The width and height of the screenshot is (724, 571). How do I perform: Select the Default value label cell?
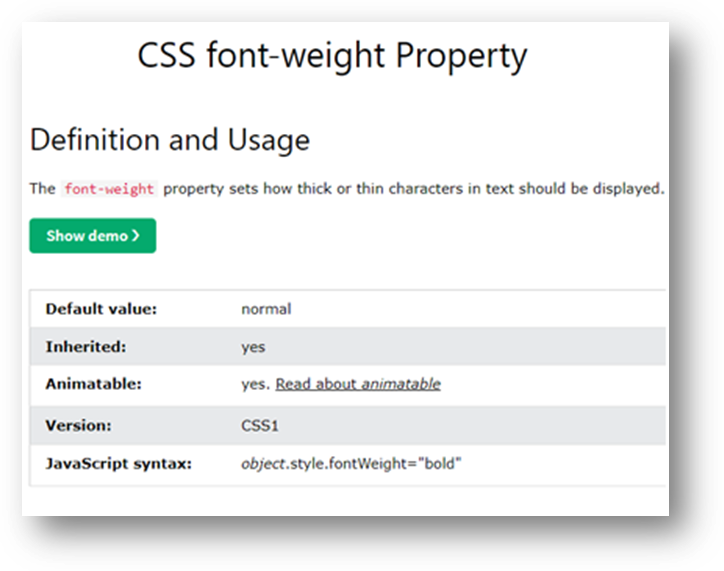coord(101,309)
